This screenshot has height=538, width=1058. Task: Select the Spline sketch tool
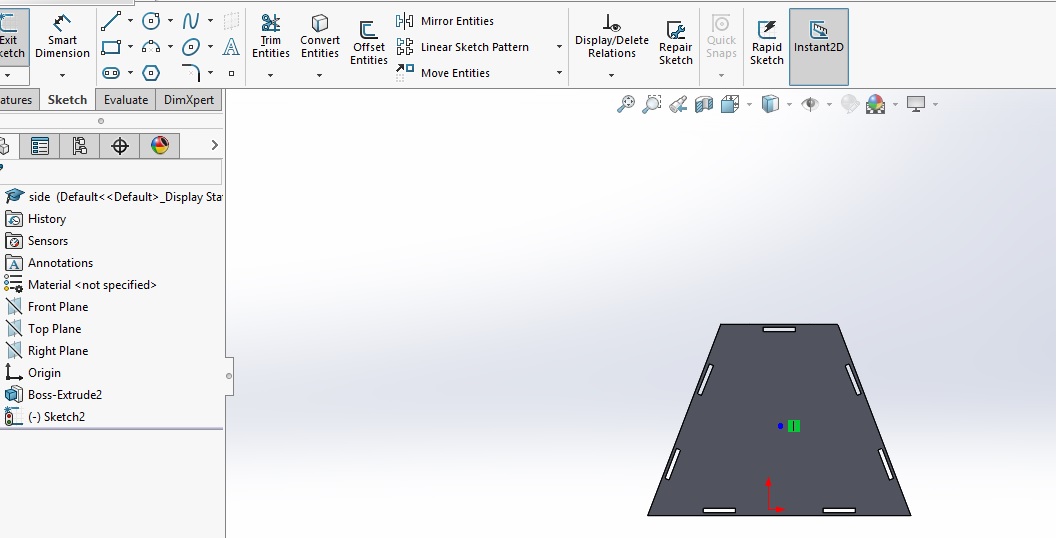[191, 22]
